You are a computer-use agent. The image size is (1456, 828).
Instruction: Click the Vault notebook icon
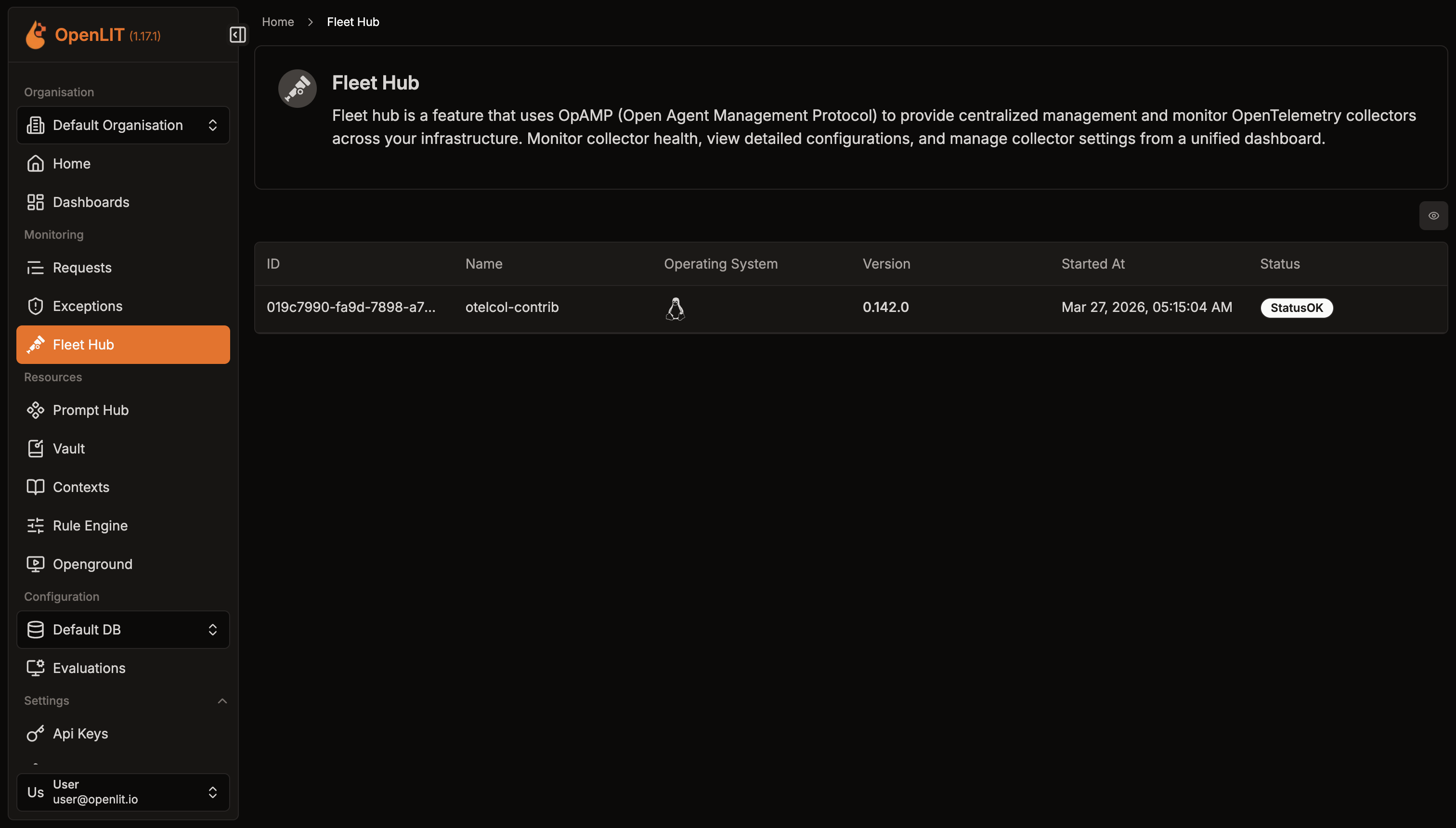[35, 449]
